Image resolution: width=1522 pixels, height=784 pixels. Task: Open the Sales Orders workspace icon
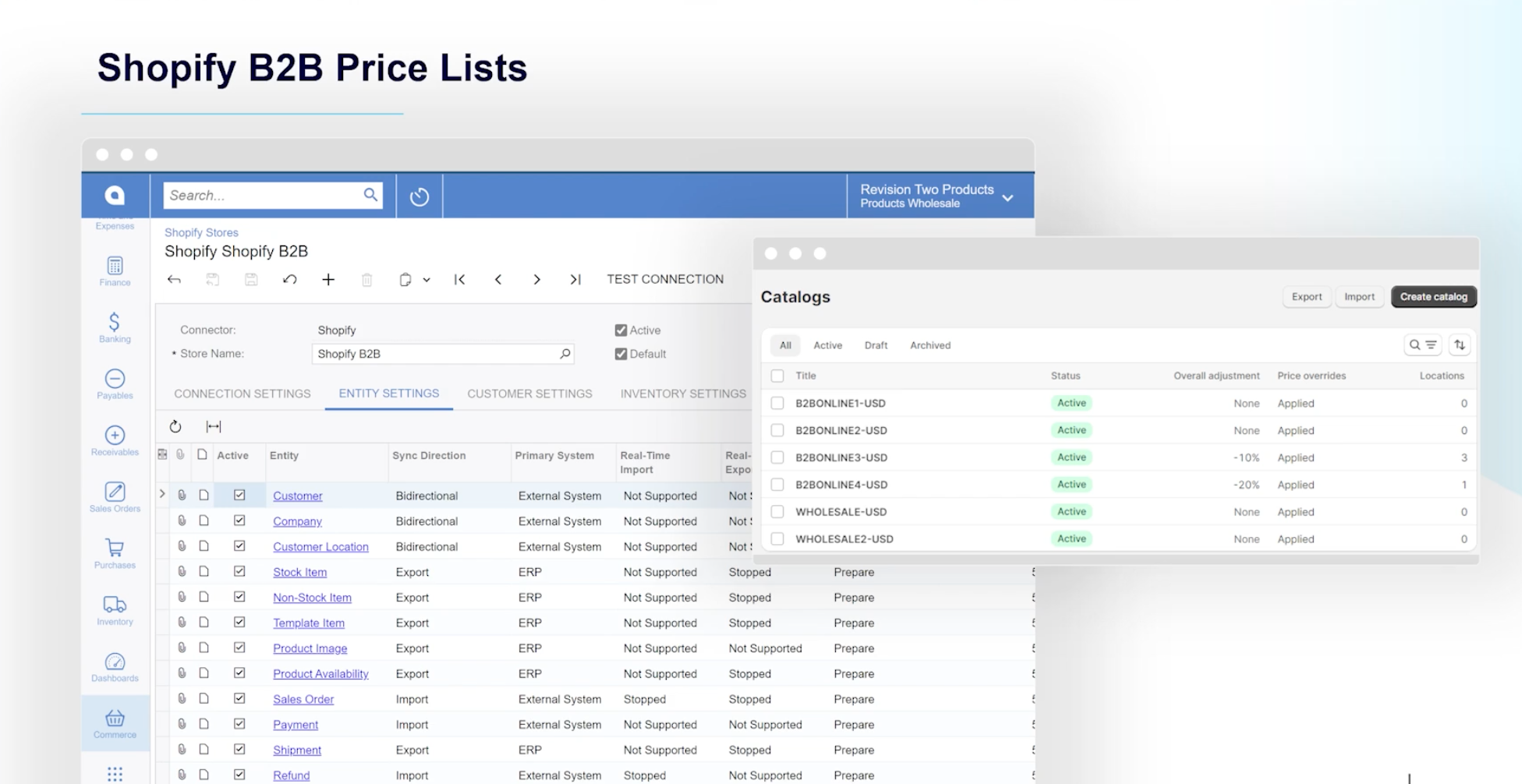point(115,497)
